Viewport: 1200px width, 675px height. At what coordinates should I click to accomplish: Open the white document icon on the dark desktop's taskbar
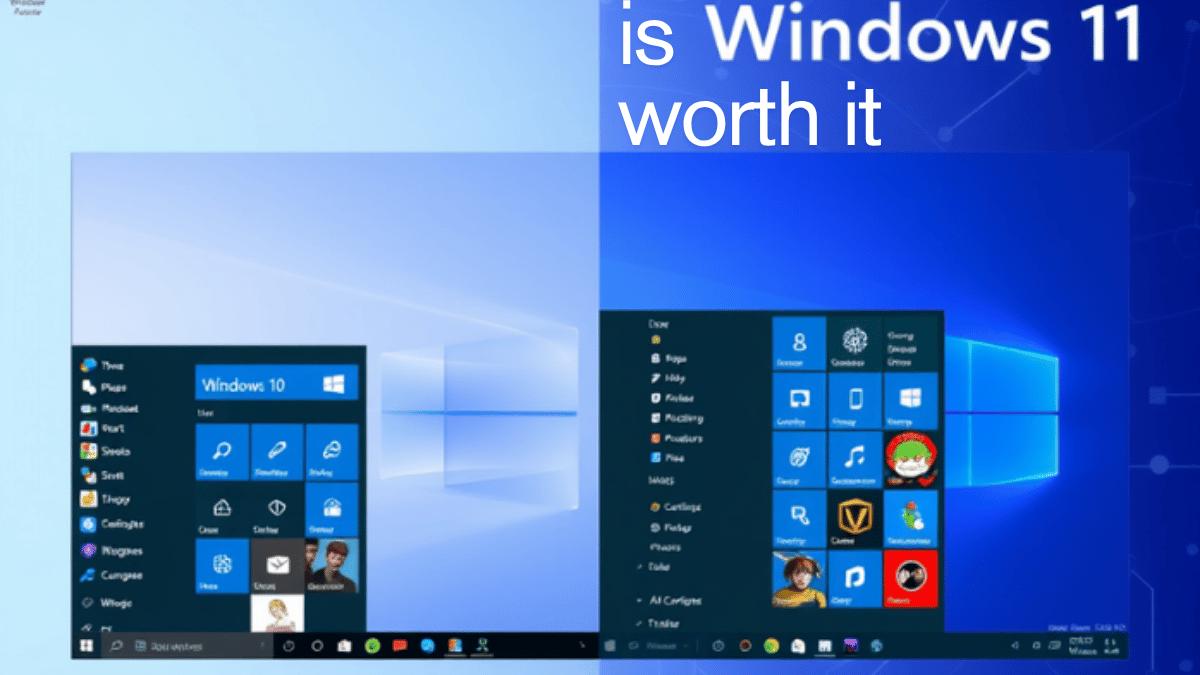pos(798,646)
